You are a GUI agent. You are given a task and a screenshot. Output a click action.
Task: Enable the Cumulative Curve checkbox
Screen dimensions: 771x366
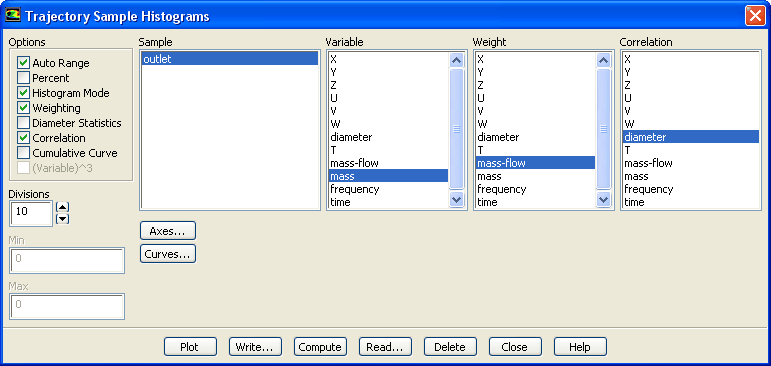23,153
